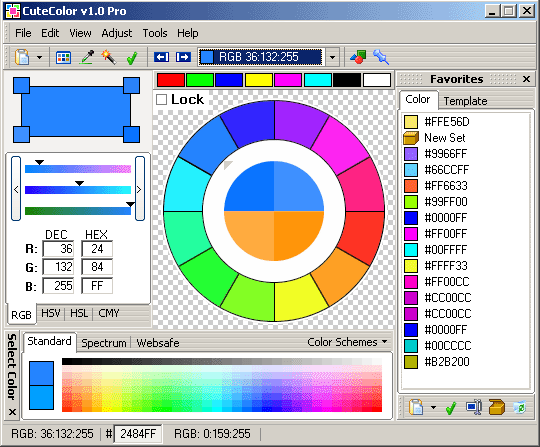Click the green checkmark in Favorites toolbar
The width and height of the screenshot is (540, 447).
[451, 408]
